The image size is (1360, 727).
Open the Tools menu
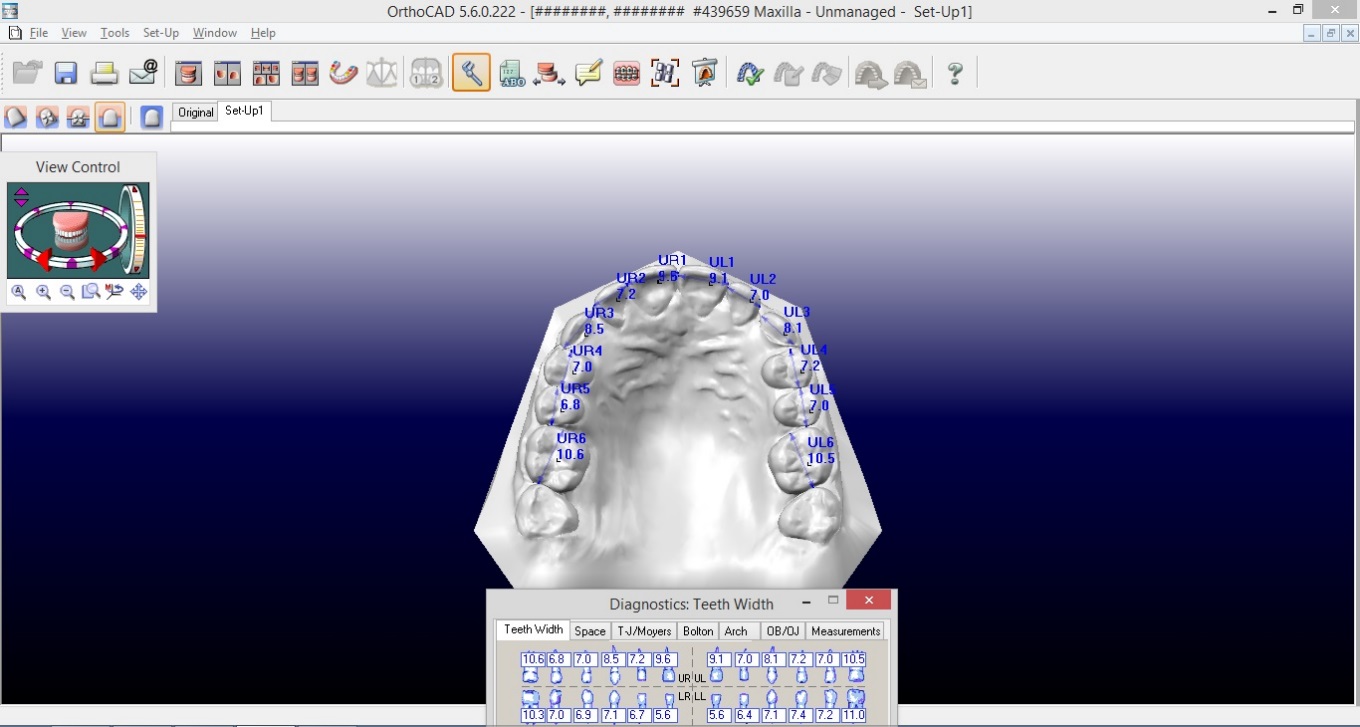click(x=115, y=33)
